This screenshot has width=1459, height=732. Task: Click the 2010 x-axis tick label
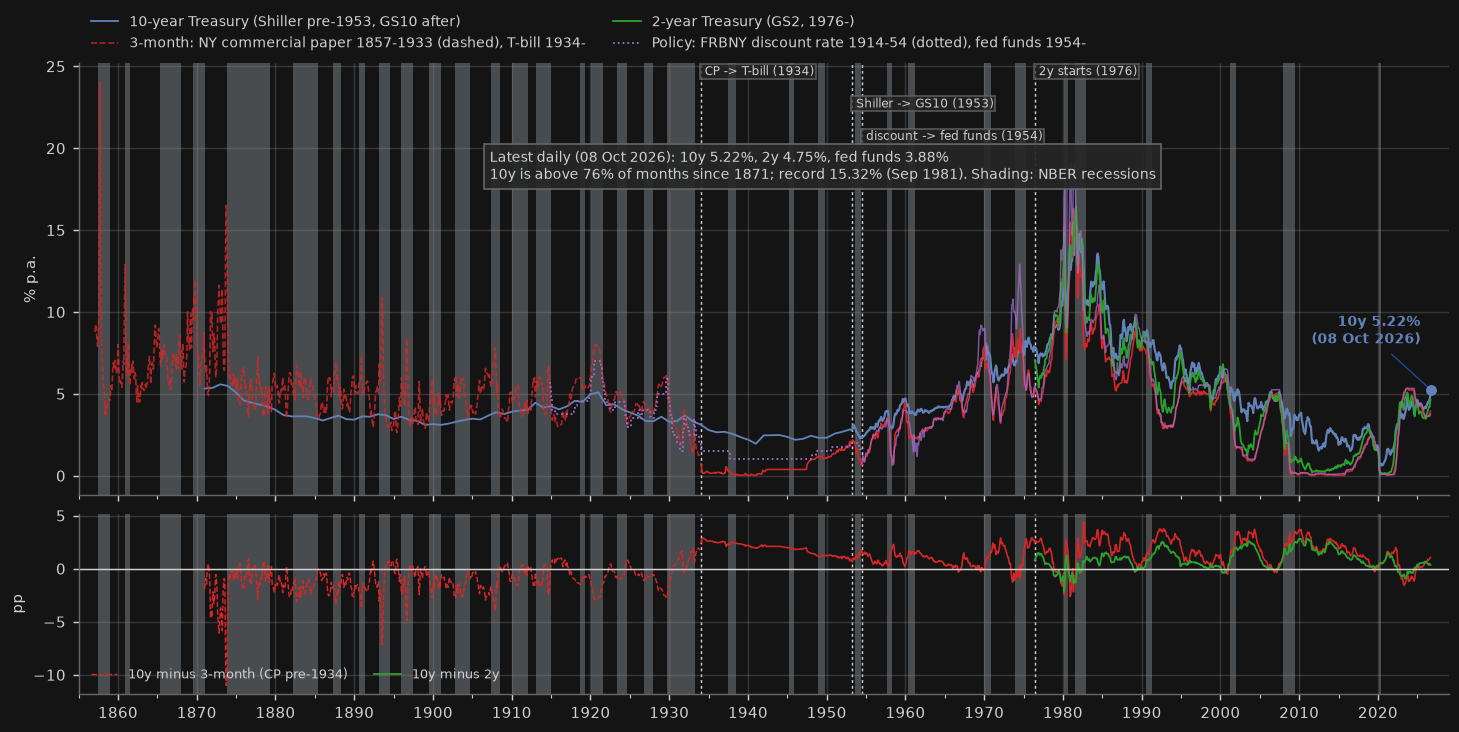point(1300,712)
